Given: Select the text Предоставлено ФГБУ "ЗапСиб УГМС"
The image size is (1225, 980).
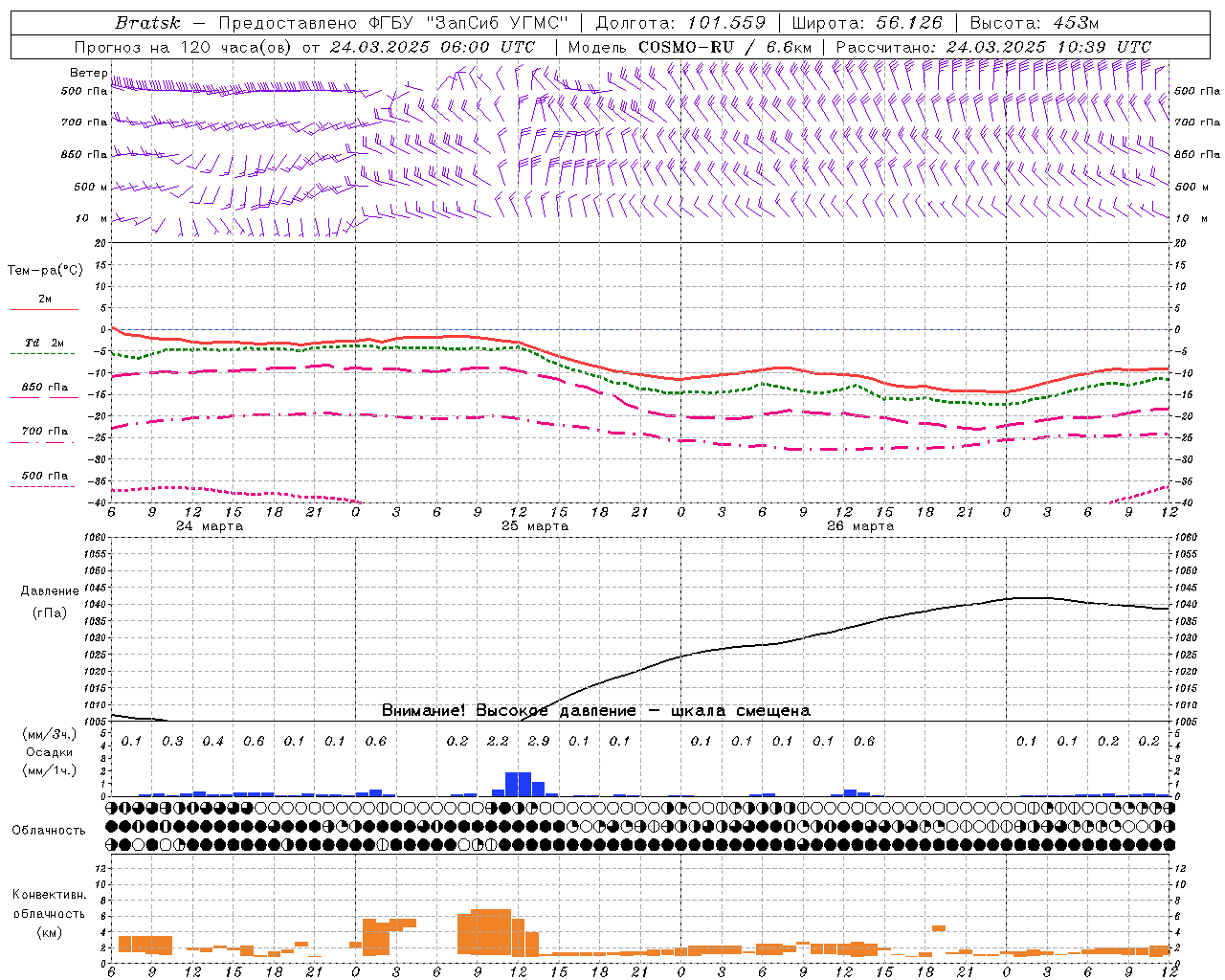Looking at the screenshot, I should pyautogui.click(x=395, y=23).
